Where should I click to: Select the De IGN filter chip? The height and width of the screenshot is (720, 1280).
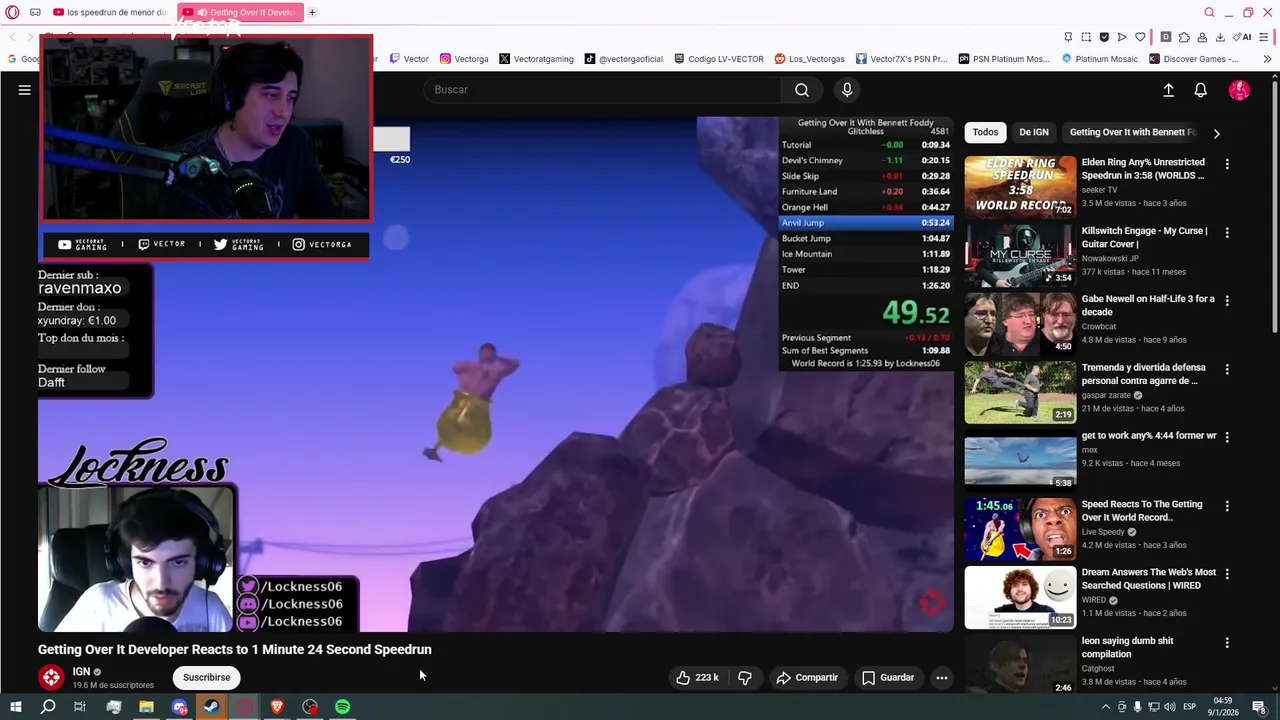(x=1034, y=132)
